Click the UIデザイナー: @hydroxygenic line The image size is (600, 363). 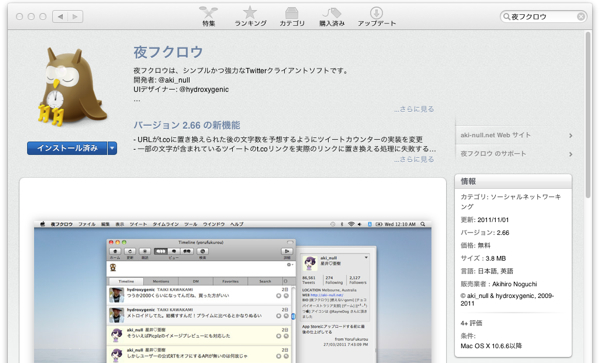[x=181, y=90]
